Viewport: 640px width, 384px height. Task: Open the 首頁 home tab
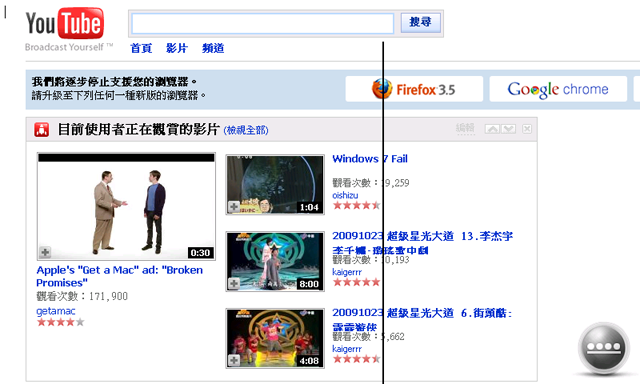click(141, 48)
